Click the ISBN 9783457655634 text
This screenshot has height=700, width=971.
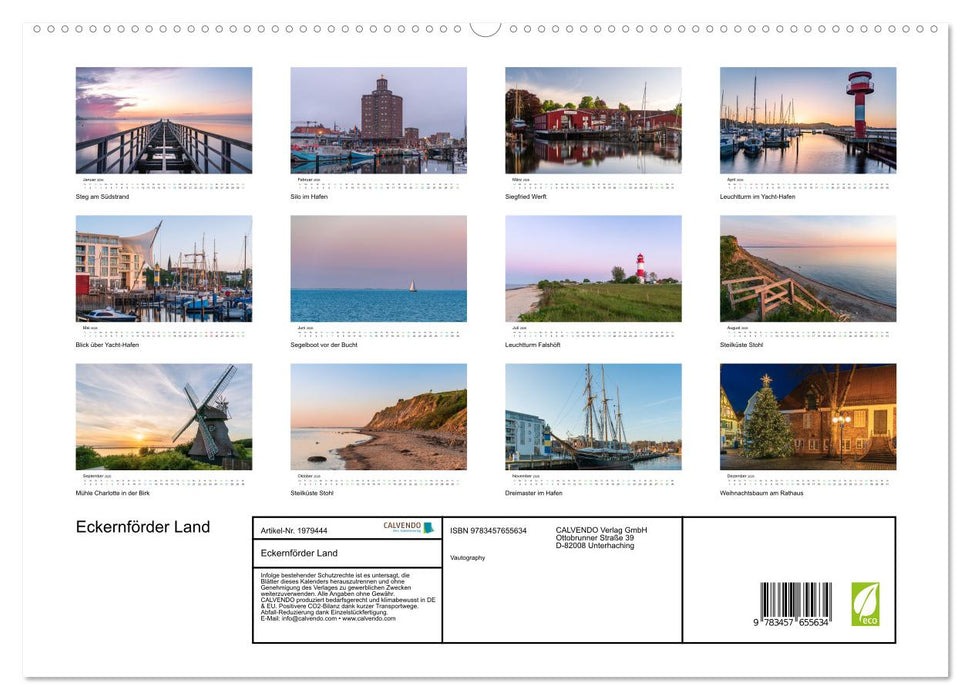(x=487, y=531)
